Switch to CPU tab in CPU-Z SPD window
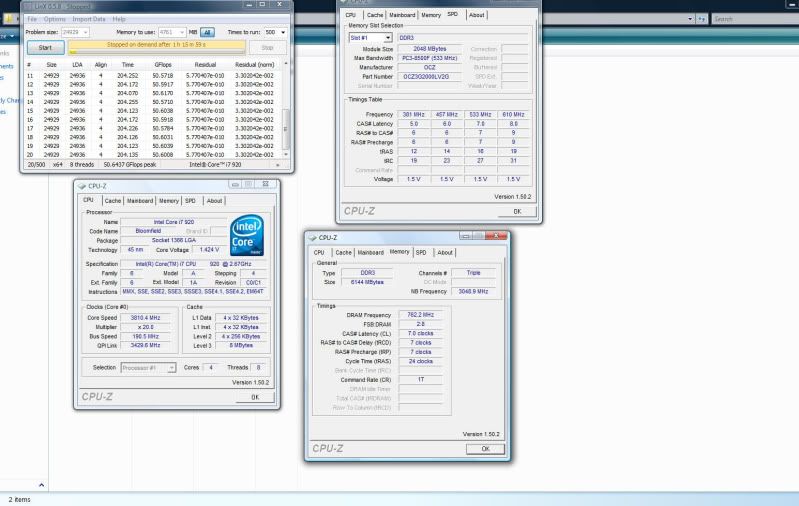The height and width of the screenshot is (506, 799). coord(351,15)
